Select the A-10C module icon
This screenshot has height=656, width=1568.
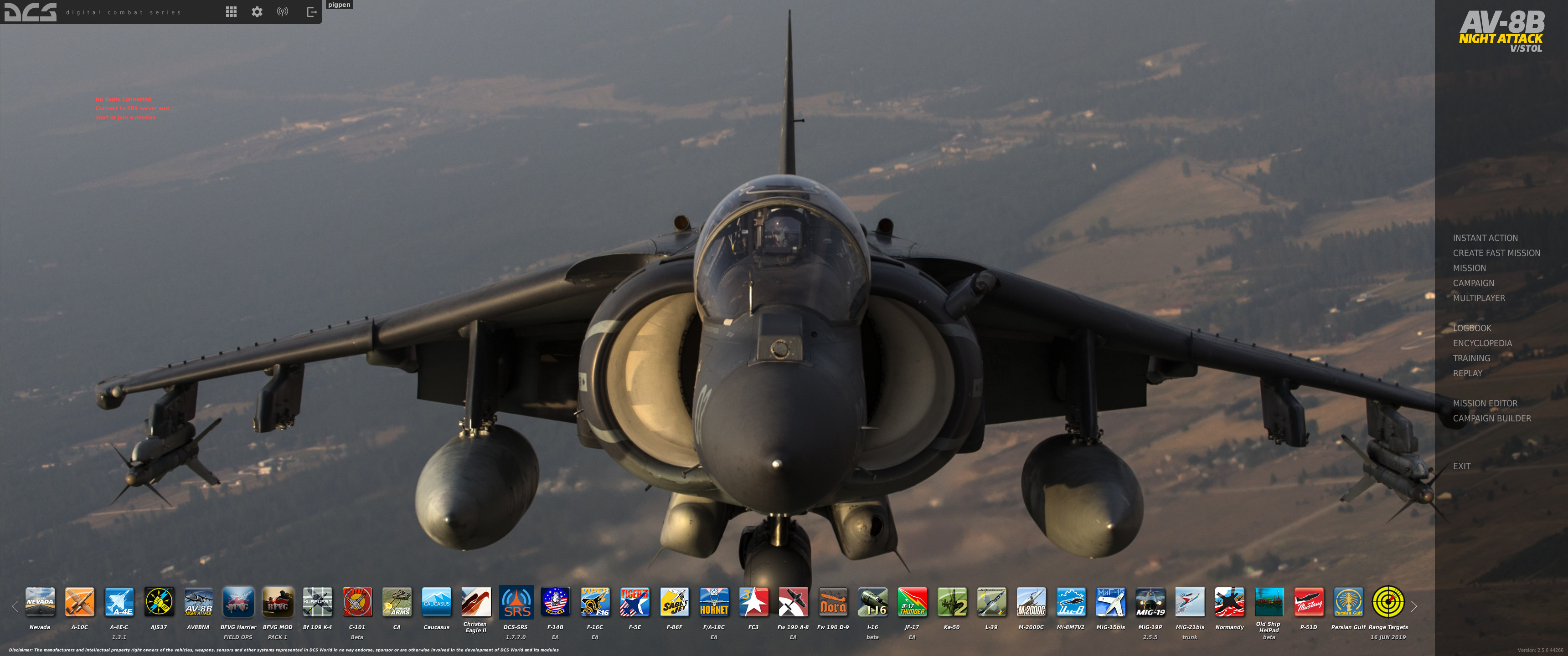(80, 602)
